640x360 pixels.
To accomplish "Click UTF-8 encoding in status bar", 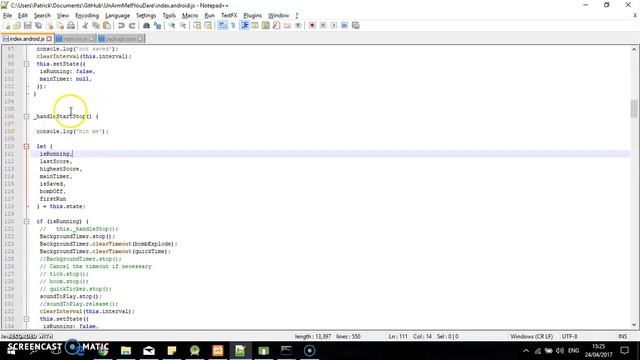I will pyautogui.click(x=569, y=337).
